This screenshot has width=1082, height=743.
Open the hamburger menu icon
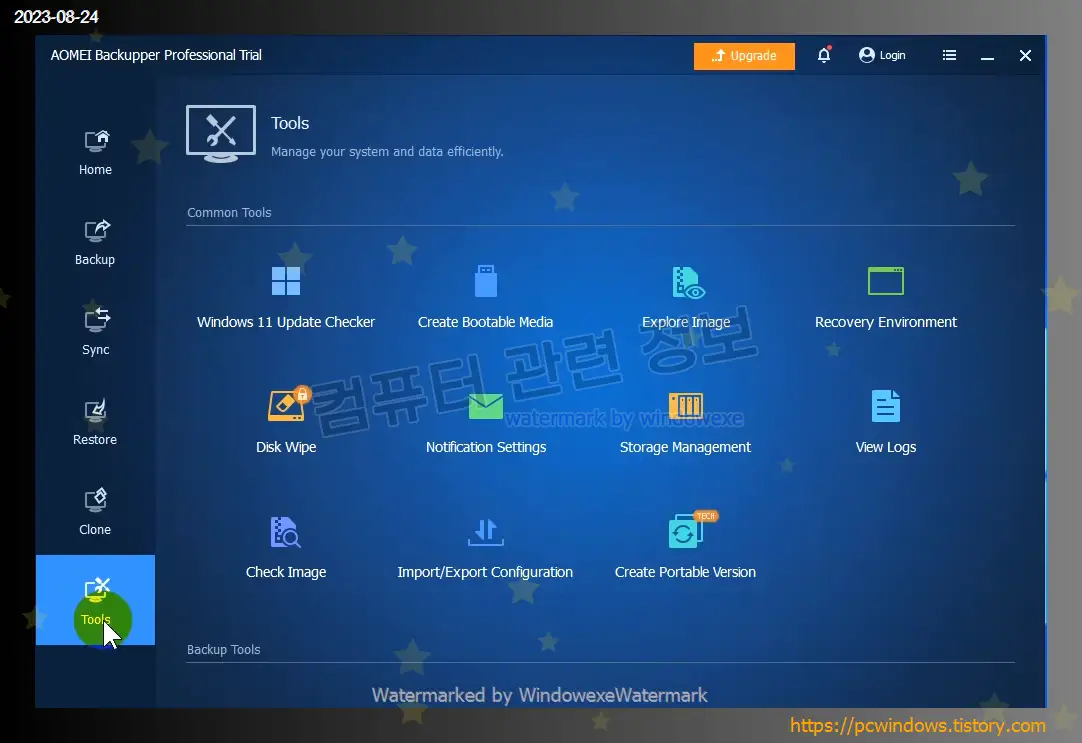pyautogui.click(x=950, y=55)
